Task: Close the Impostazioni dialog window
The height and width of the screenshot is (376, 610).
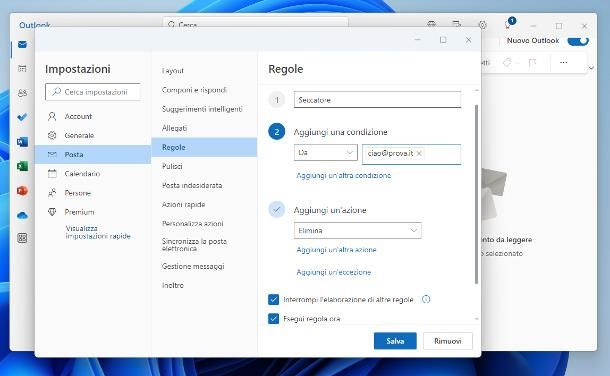Action: [468, 40]
